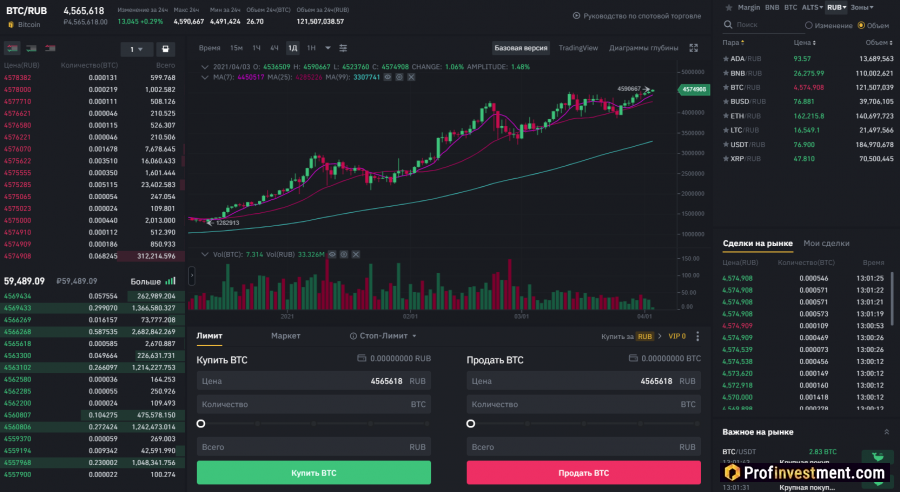
Task: Show only bids order book view icon
Action: (32, 48)
